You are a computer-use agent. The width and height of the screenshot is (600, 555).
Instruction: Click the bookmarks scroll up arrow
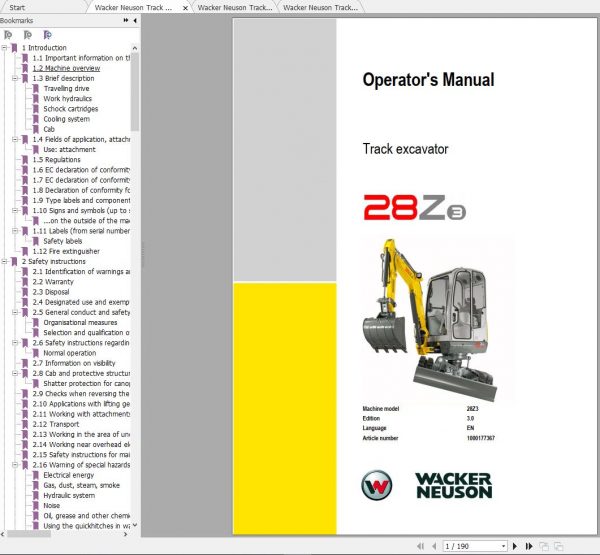[x=135, y=48]
